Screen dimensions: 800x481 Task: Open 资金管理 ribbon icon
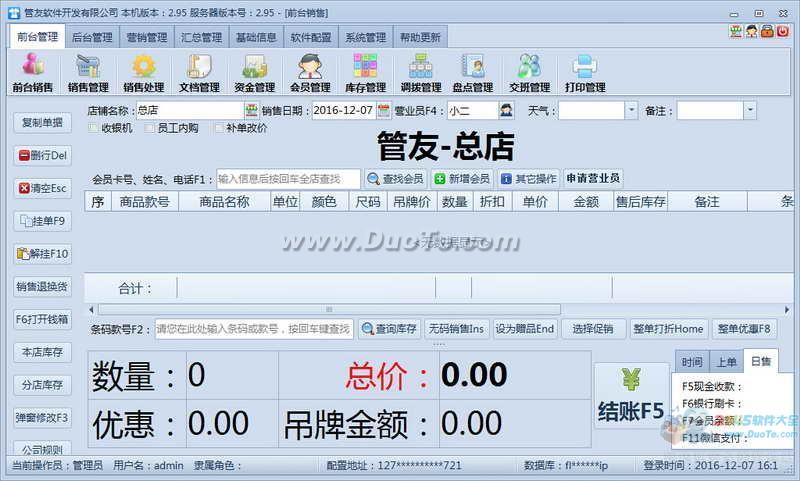255,72
